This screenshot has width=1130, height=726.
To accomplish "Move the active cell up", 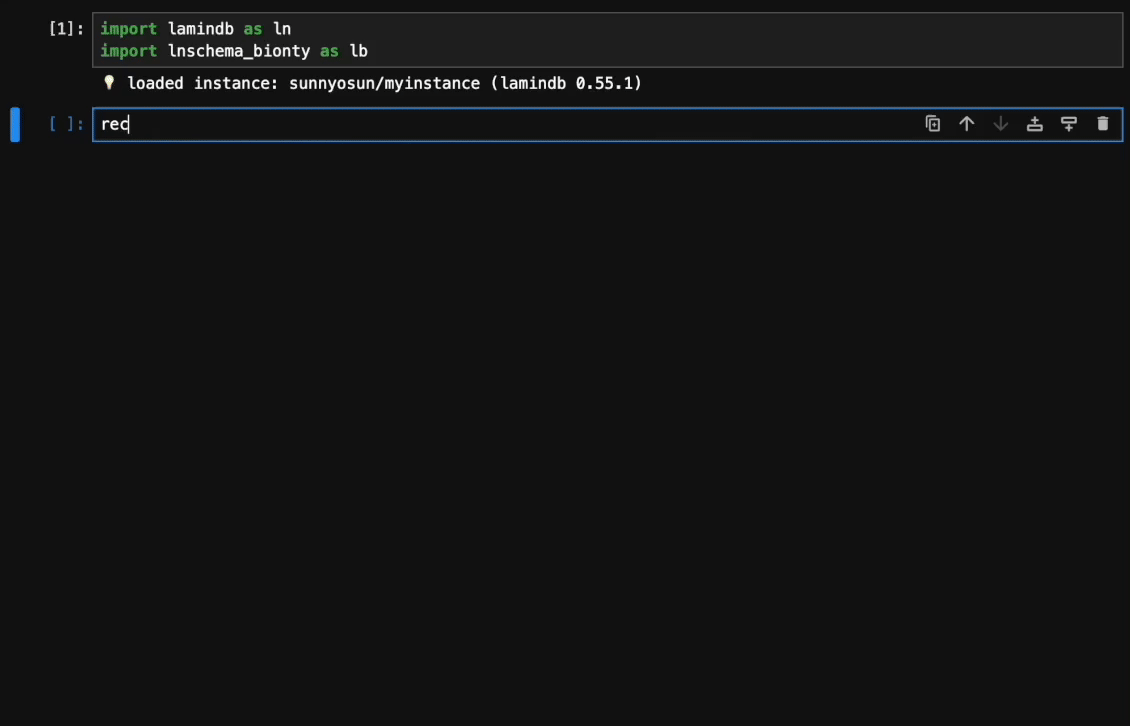I will tap(967, 123).
